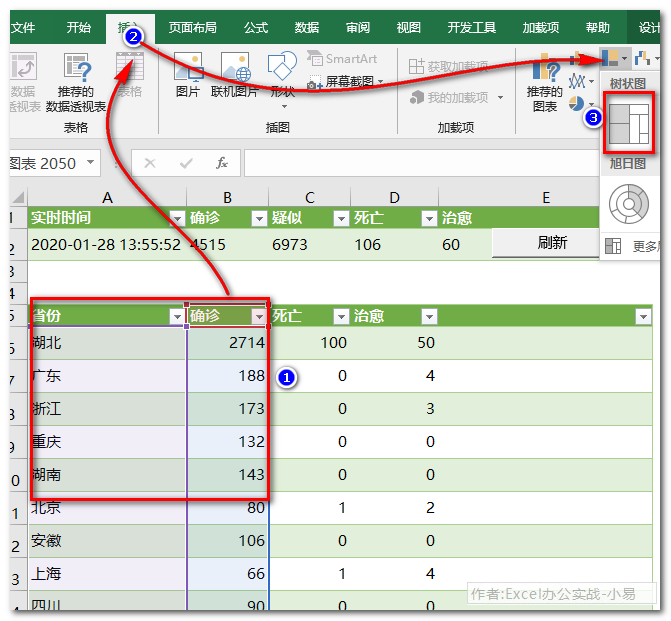
Task: Open the name box dropdown arrow
Action: click(x=90, y=163)
